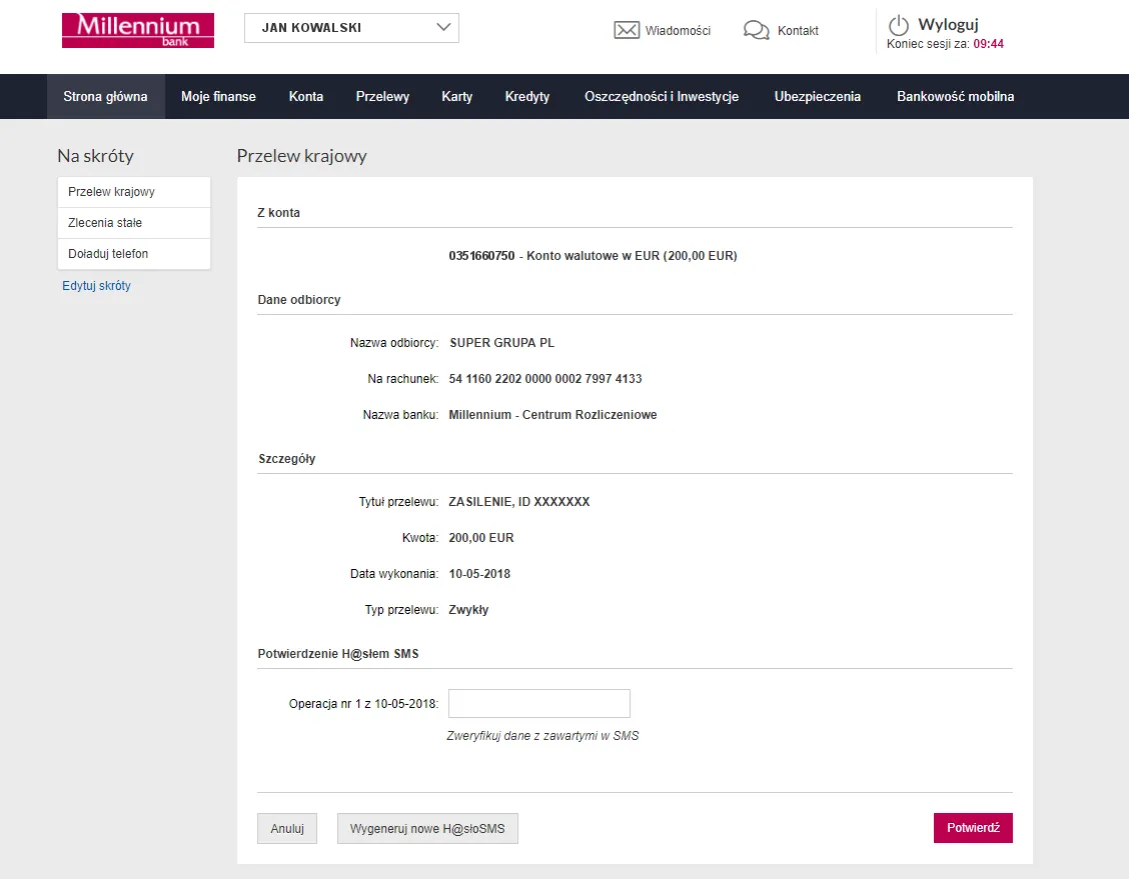1129x879 pixels.
Task: Open the Moje finanse menu
Action: 218,97
